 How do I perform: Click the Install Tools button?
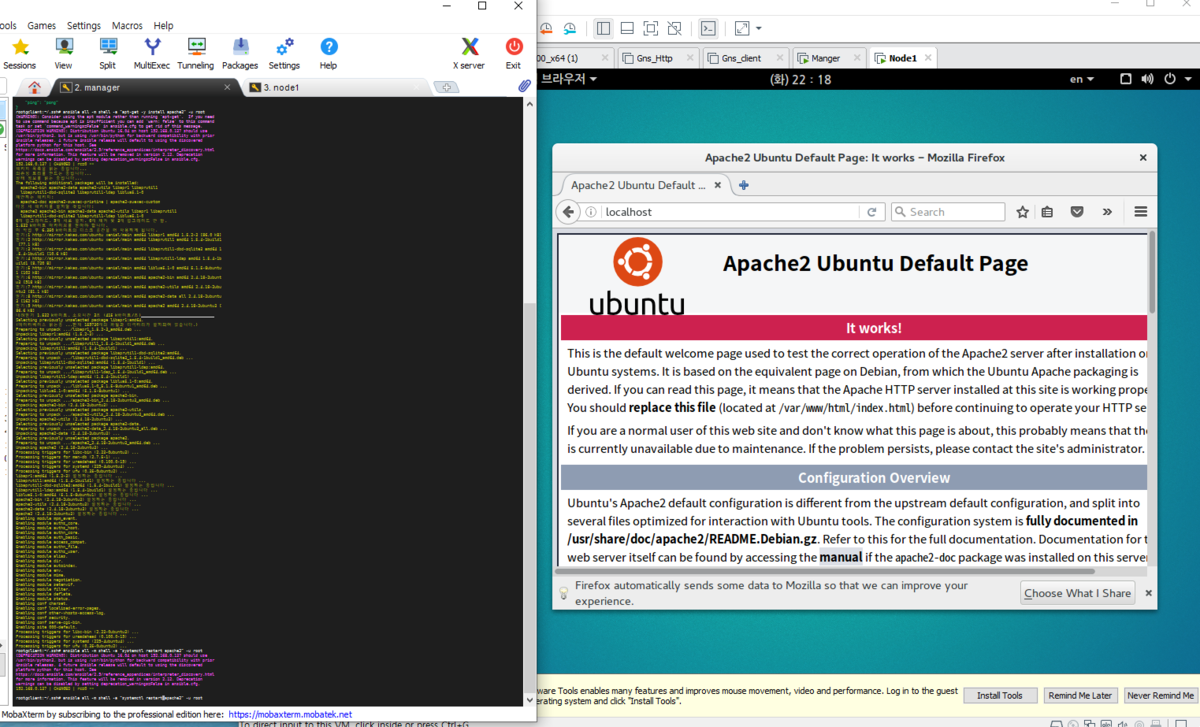[x=1000, y=695]
